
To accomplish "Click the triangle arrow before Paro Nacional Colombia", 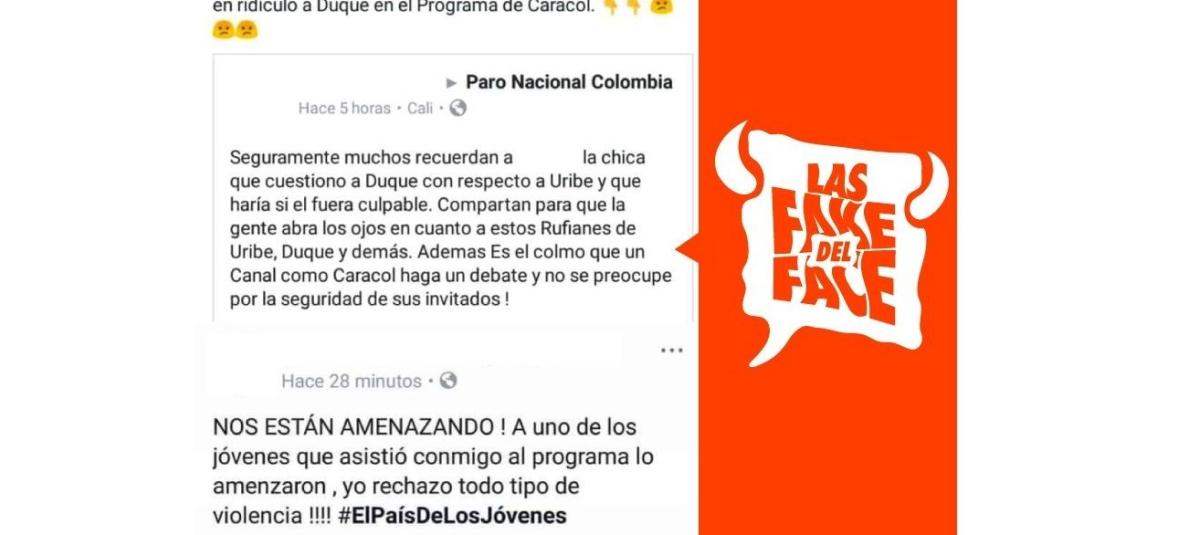I will pos(452,83).
